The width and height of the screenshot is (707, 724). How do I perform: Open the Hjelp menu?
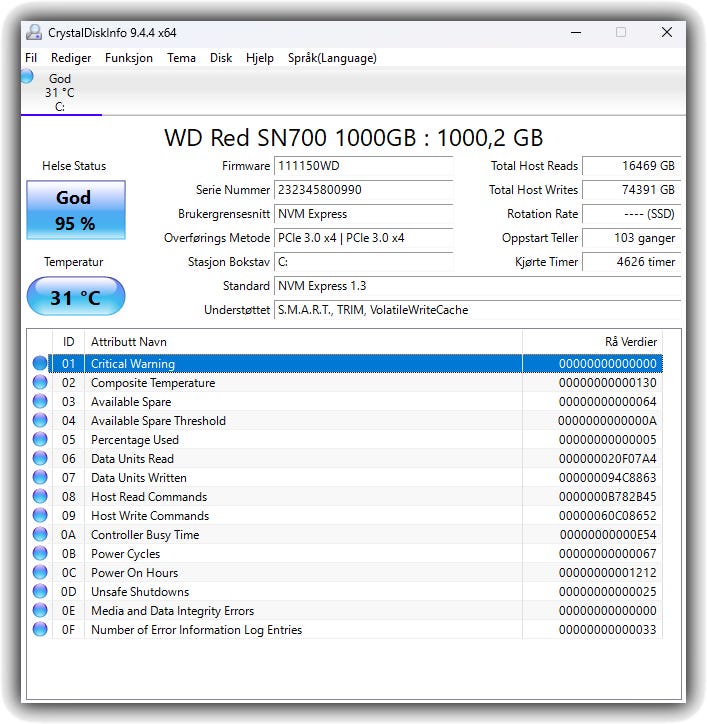(260, 58)
